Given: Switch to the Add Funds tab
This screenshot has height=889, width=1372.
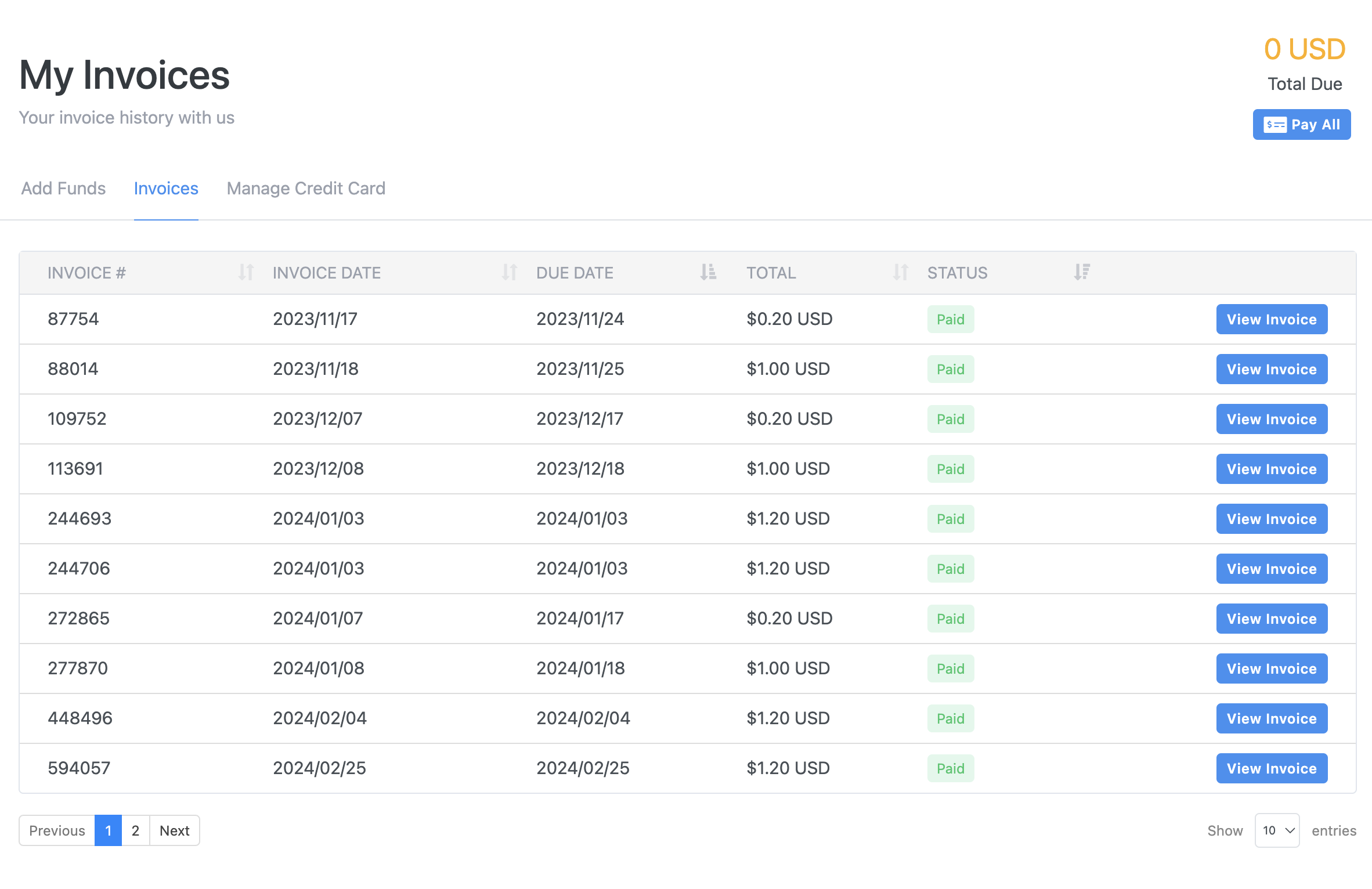Looking at the screenshot, I should (63, 187).
